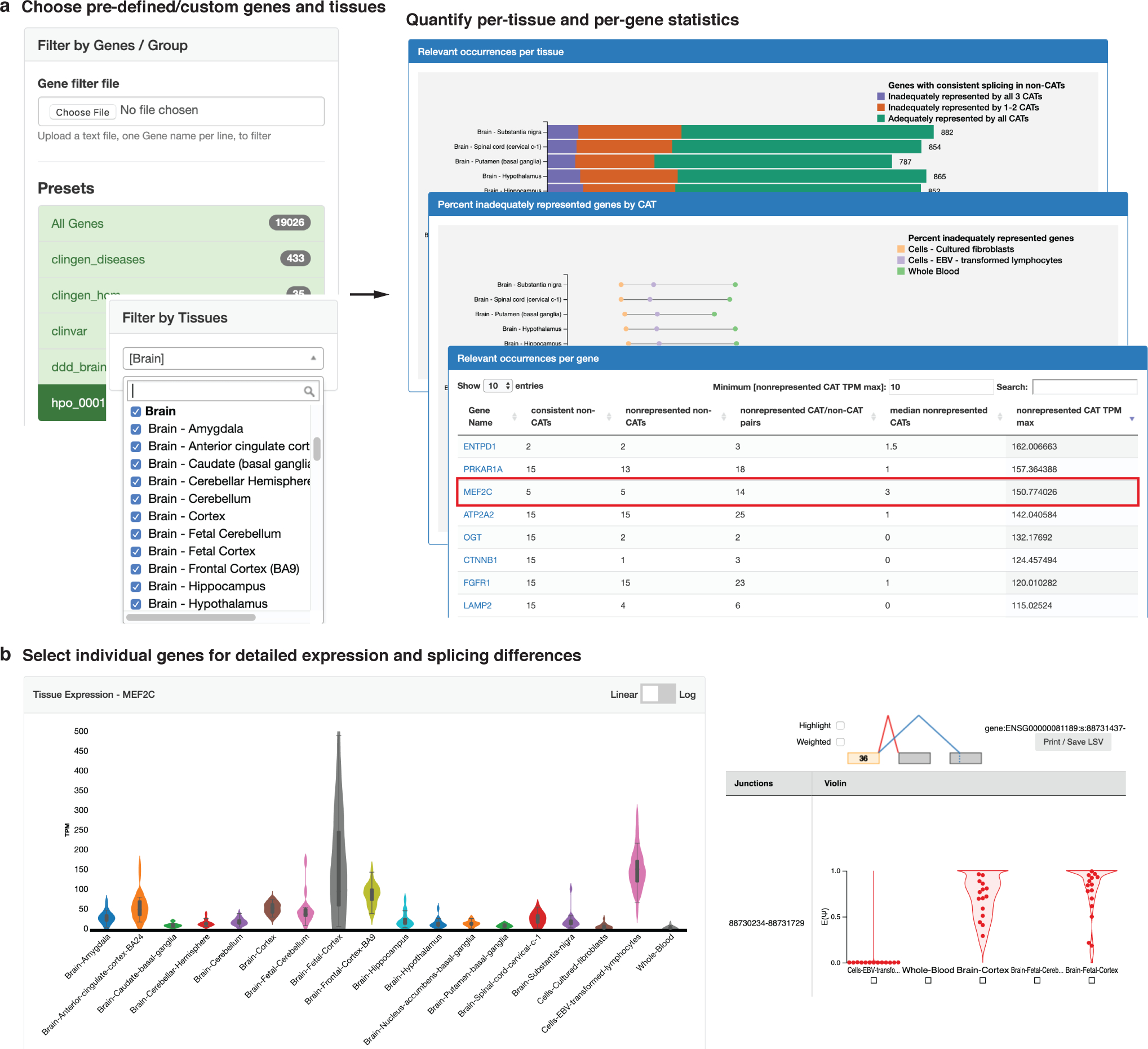
Task: Enable the Weighted checkbox
Action: (x=840, y=742)
